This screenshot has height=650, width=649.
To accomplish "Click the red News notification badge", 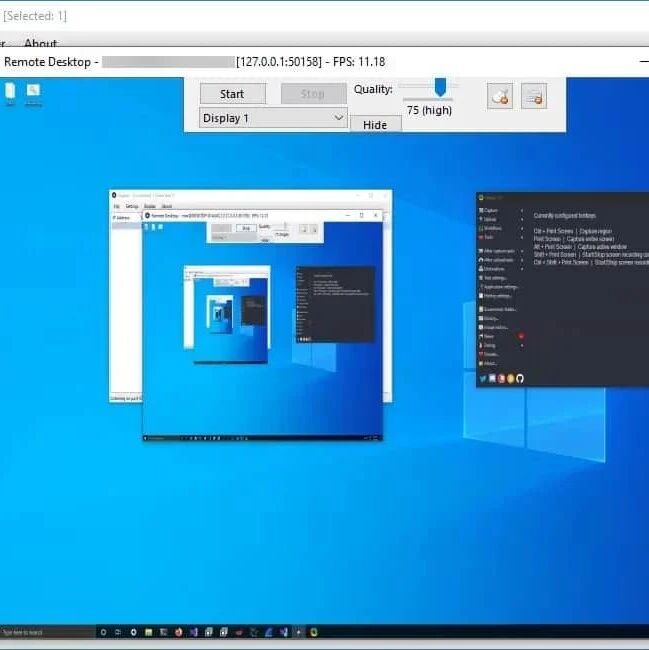I will coord(521,336).
